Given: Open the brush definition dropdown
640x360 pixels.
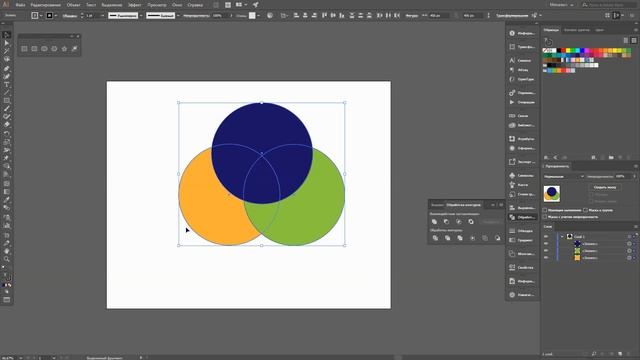Looking at the screenshot, I should click(178, 16).
